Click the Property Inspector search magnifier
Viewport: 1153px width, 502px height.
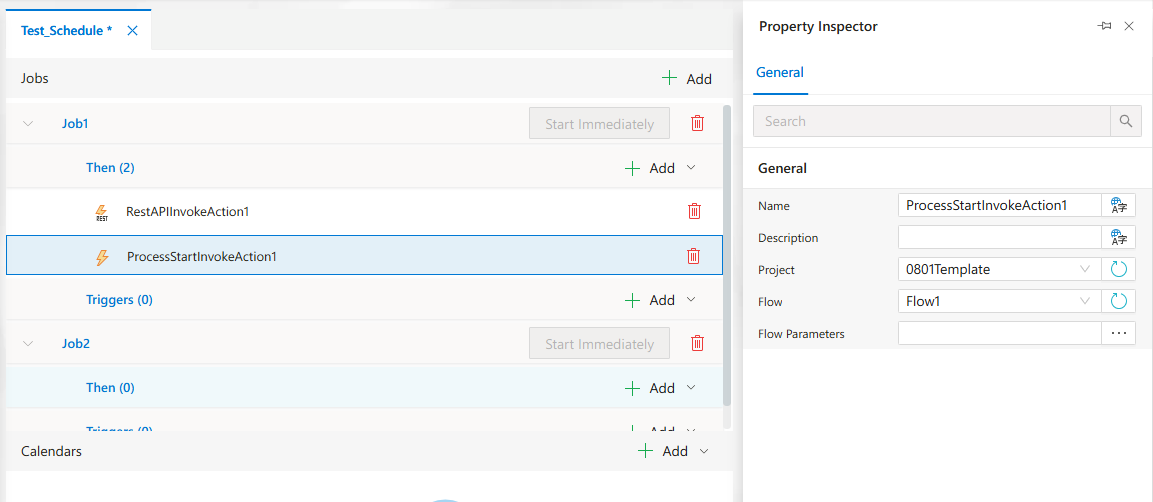(x=1126, y=121)
